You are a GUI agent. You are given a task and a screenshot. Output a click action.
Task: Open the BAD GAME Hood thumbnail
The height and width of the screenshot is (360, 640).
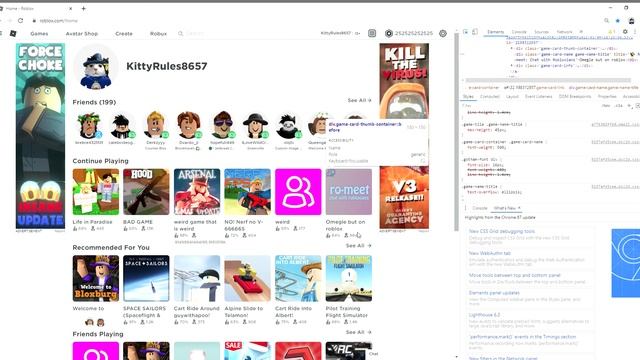(146, 192)
